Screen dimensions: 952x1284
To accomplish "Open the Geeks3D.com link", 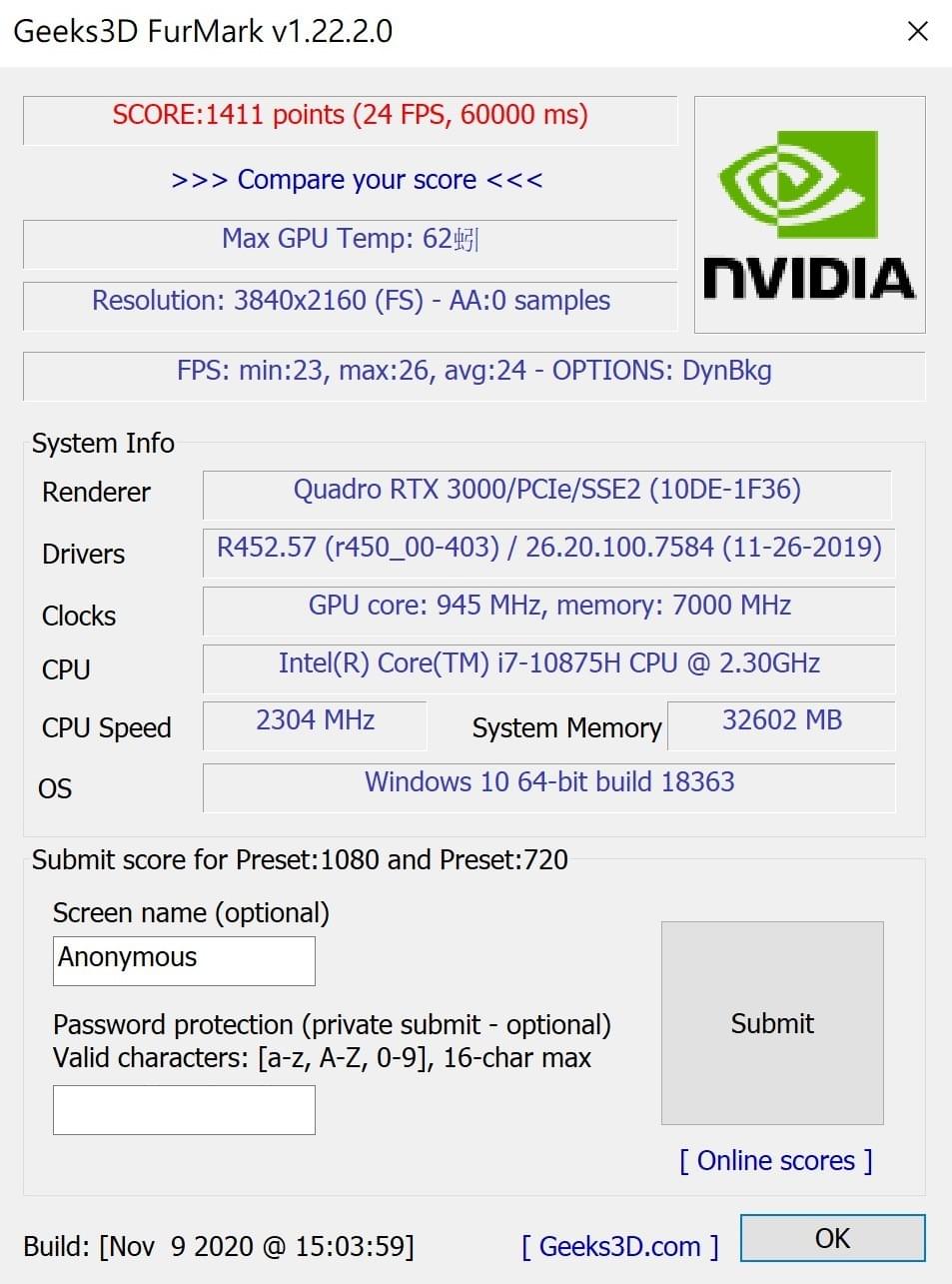I will (619, 1247).
